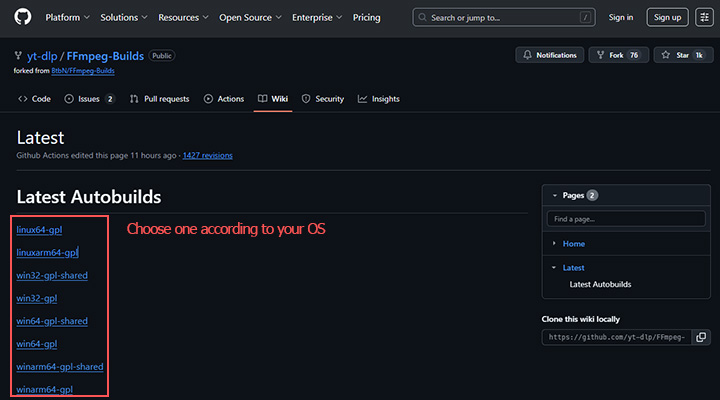Open GitHub homepage via Octocat logo
This screenshot has height=400, width=720.
click(x=22, y=17)
